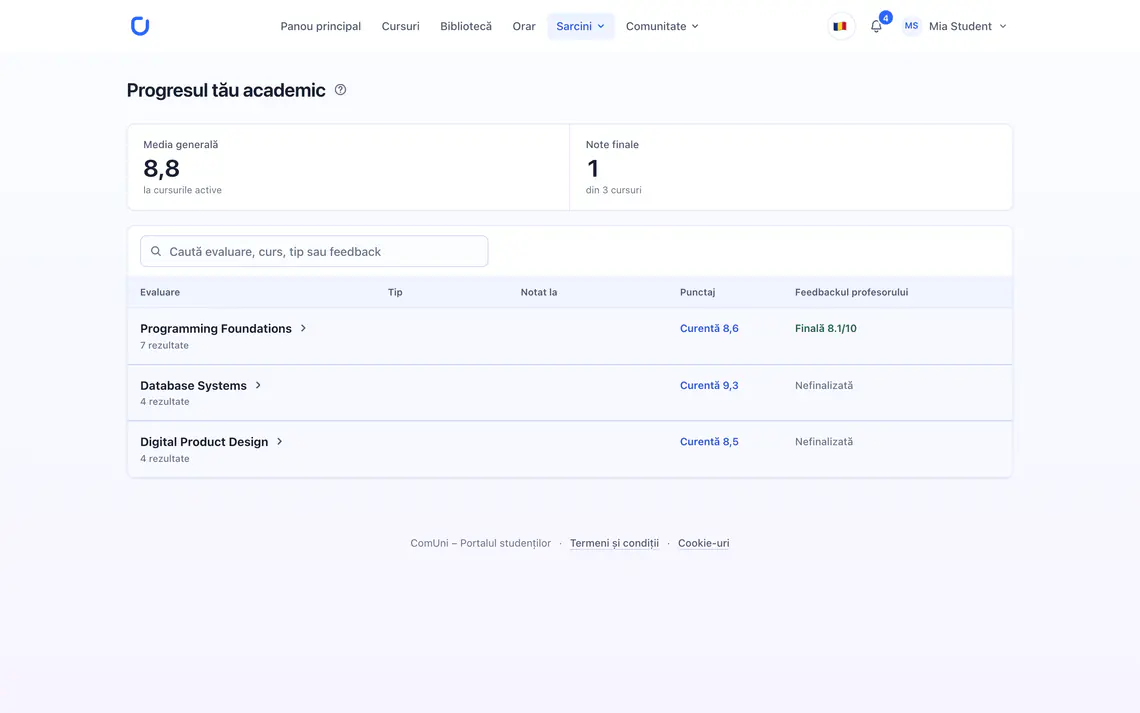Expand the Database Systems row chevron
The image size is (1140, 713).
(x=258, y=385)
